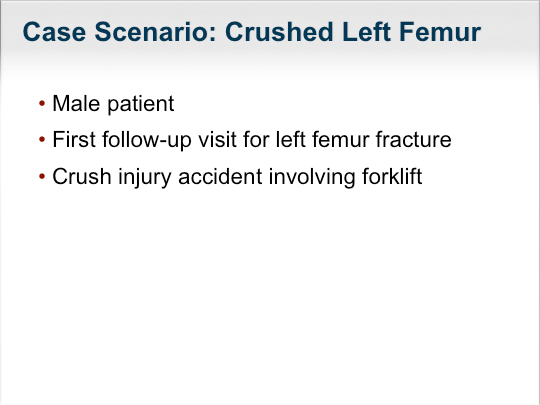
Task: Select the 'Male patient' bullet text
Action: tap(113, 104)
